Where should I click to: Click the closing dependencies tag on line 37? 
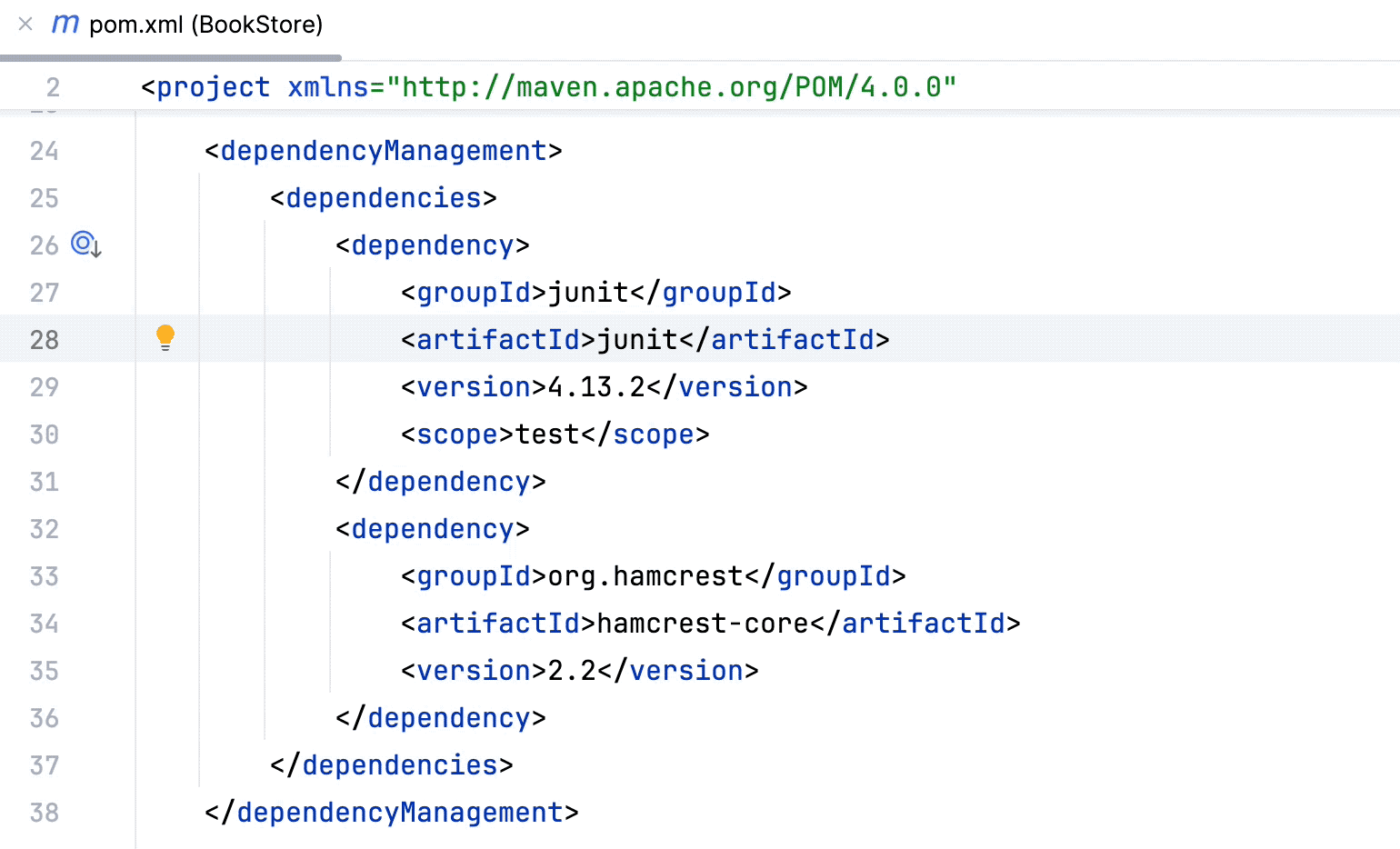pos(391,765)
